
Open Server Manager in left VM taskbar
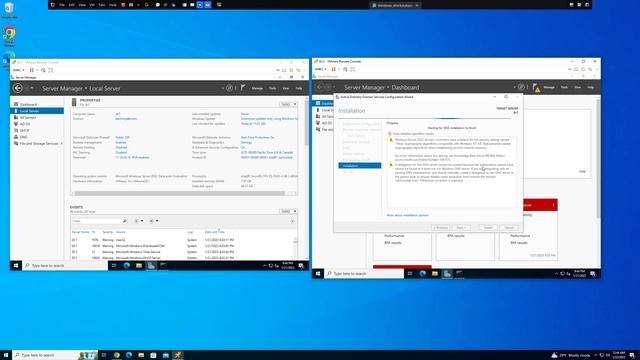click(x=151, y=266)
